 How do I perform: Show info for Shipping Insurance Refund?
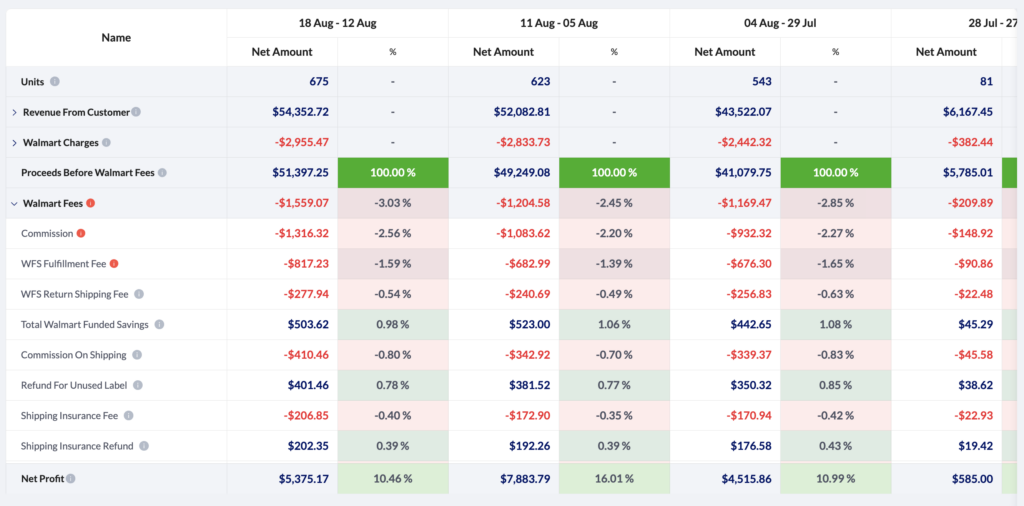[x=144, y=446]
